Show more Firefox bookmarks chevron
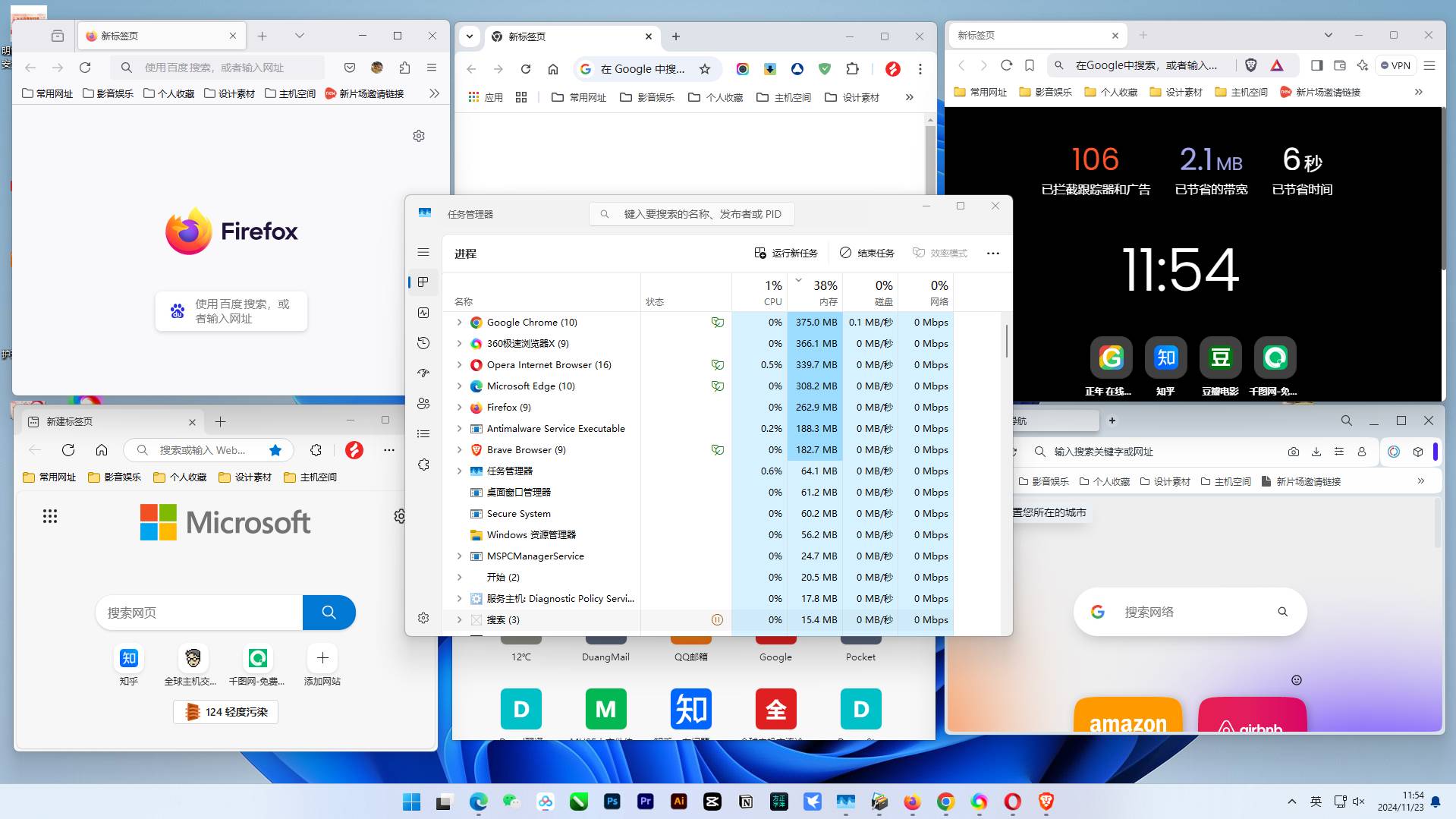 coord(434,93)
